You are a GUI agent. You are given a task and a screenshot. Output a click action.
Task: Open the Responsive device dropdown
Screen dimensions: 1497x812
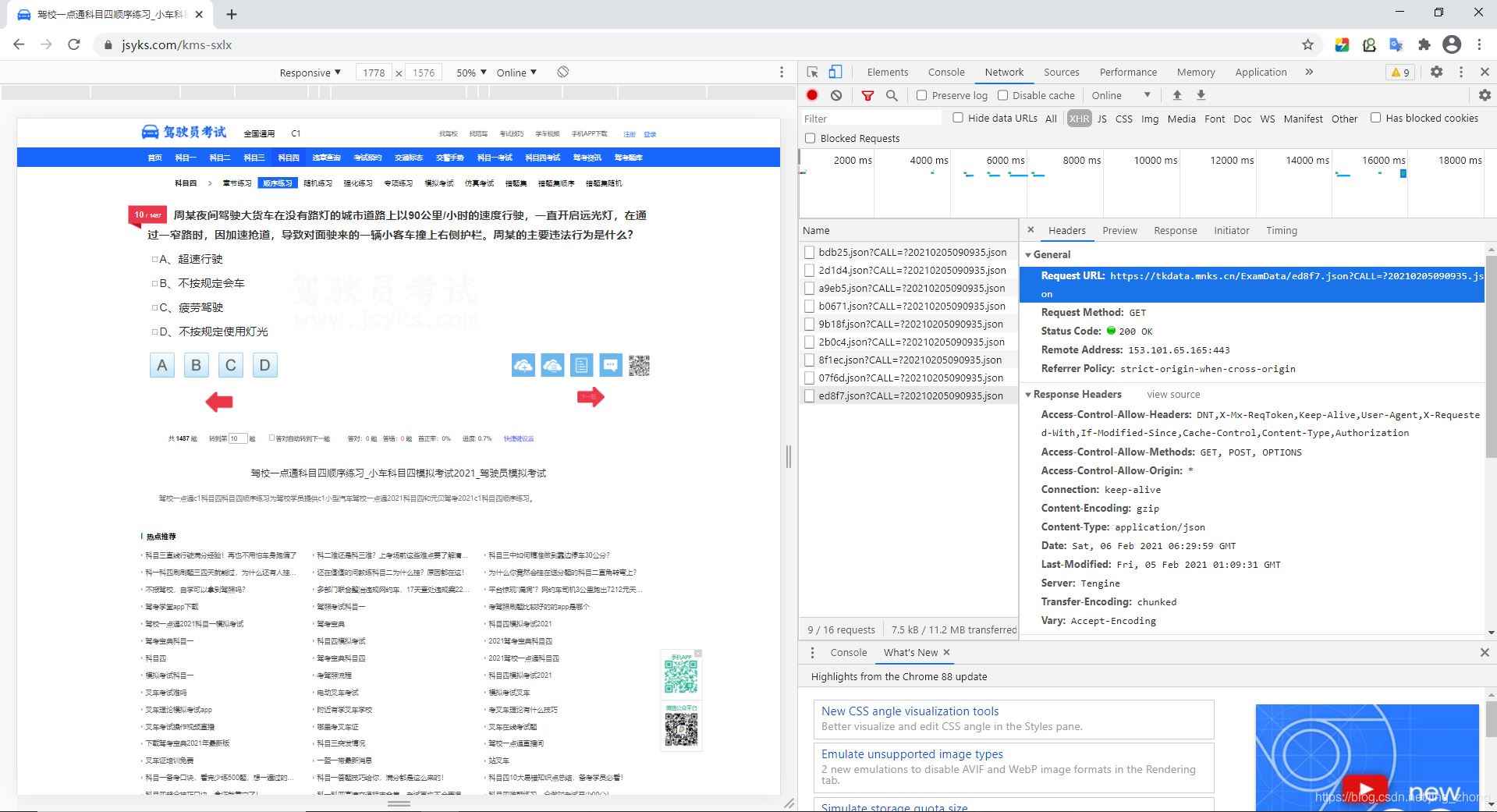[x=310, y=73]
